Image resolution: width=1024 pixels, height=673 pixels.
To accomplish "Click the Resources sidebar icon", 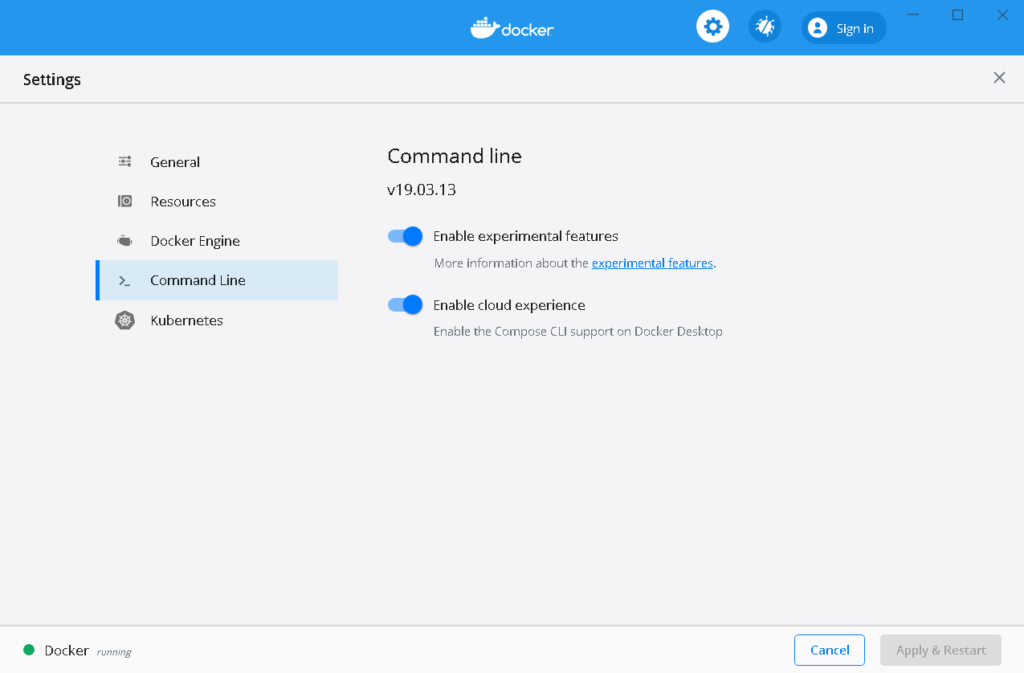I will (x=124, y=201).
